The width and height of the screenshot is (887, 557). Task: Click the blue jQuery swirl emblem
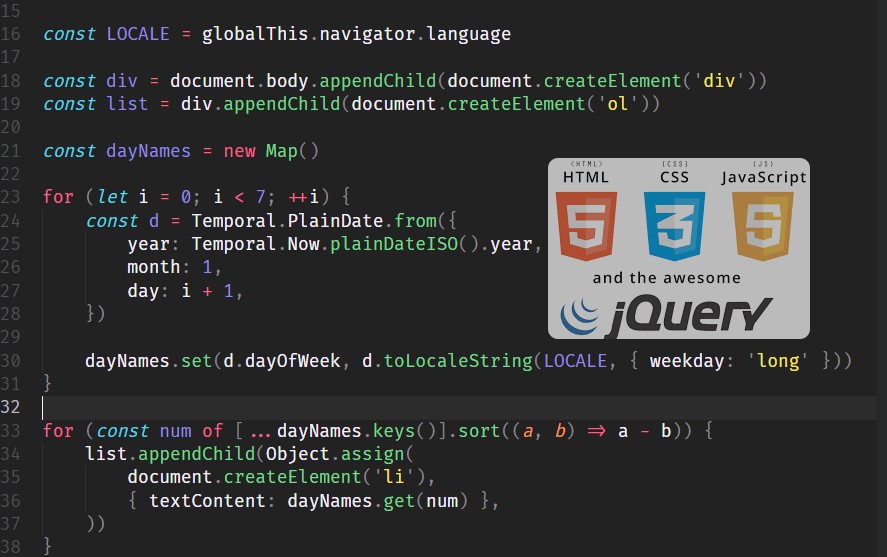click(x=580, y=315)
